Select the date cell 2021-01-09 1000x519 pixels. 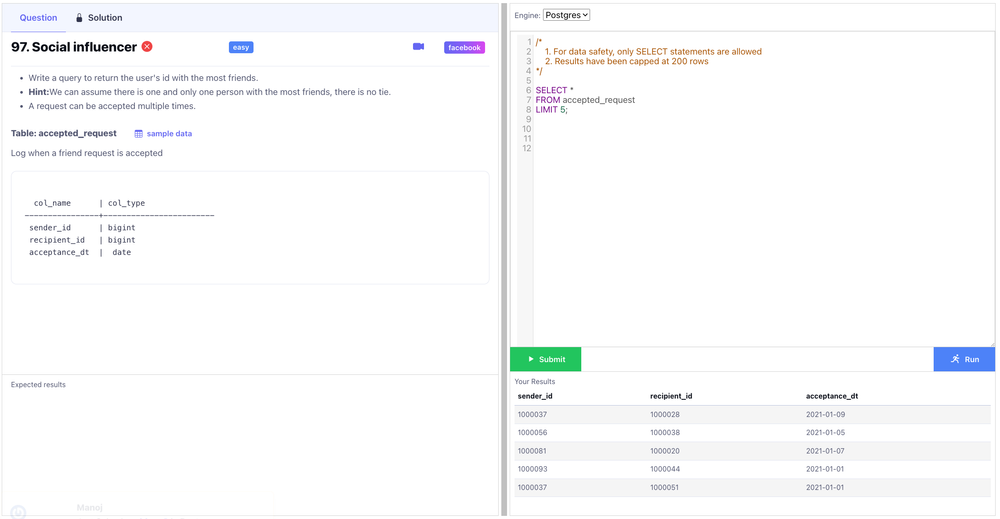pyautogui.click(x=825, y=414)
